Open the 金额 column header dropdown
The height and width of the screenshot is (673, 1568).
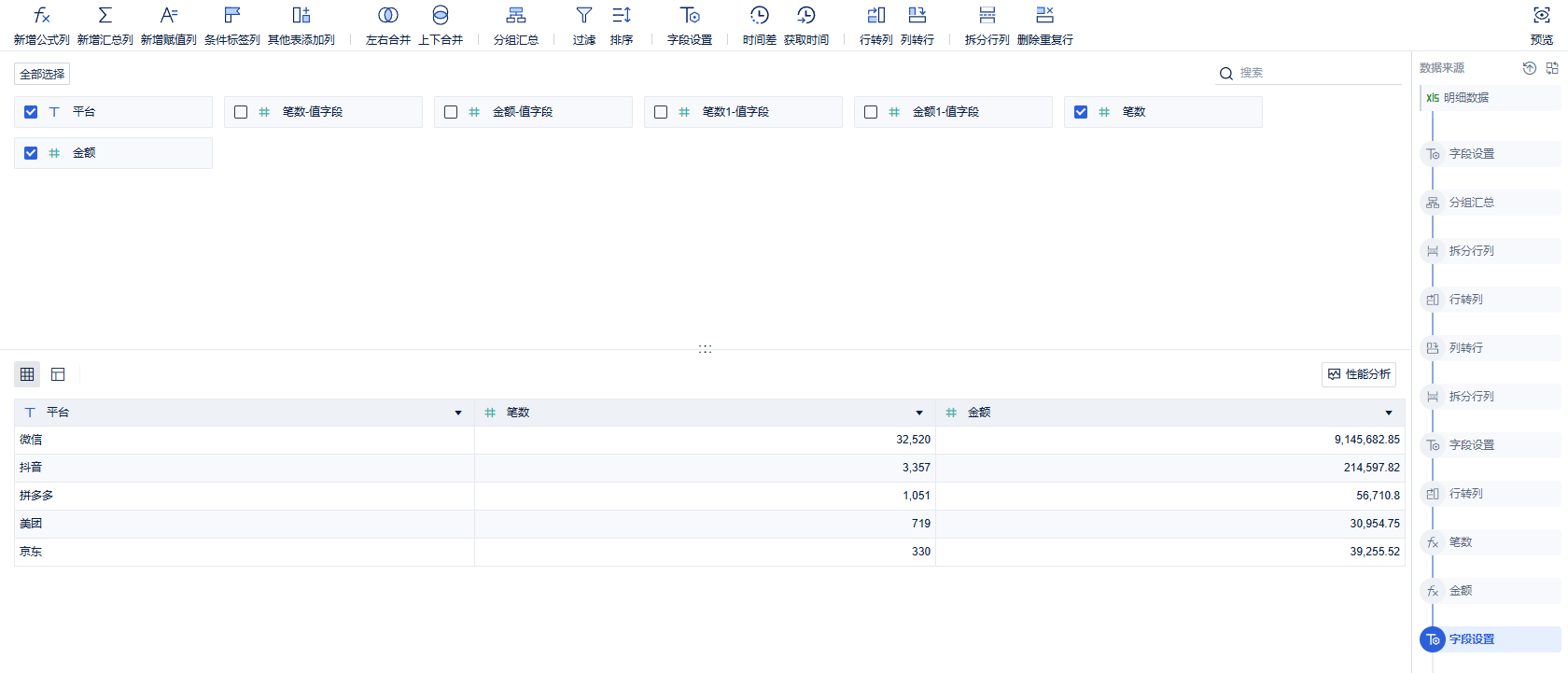[1389, 413]
